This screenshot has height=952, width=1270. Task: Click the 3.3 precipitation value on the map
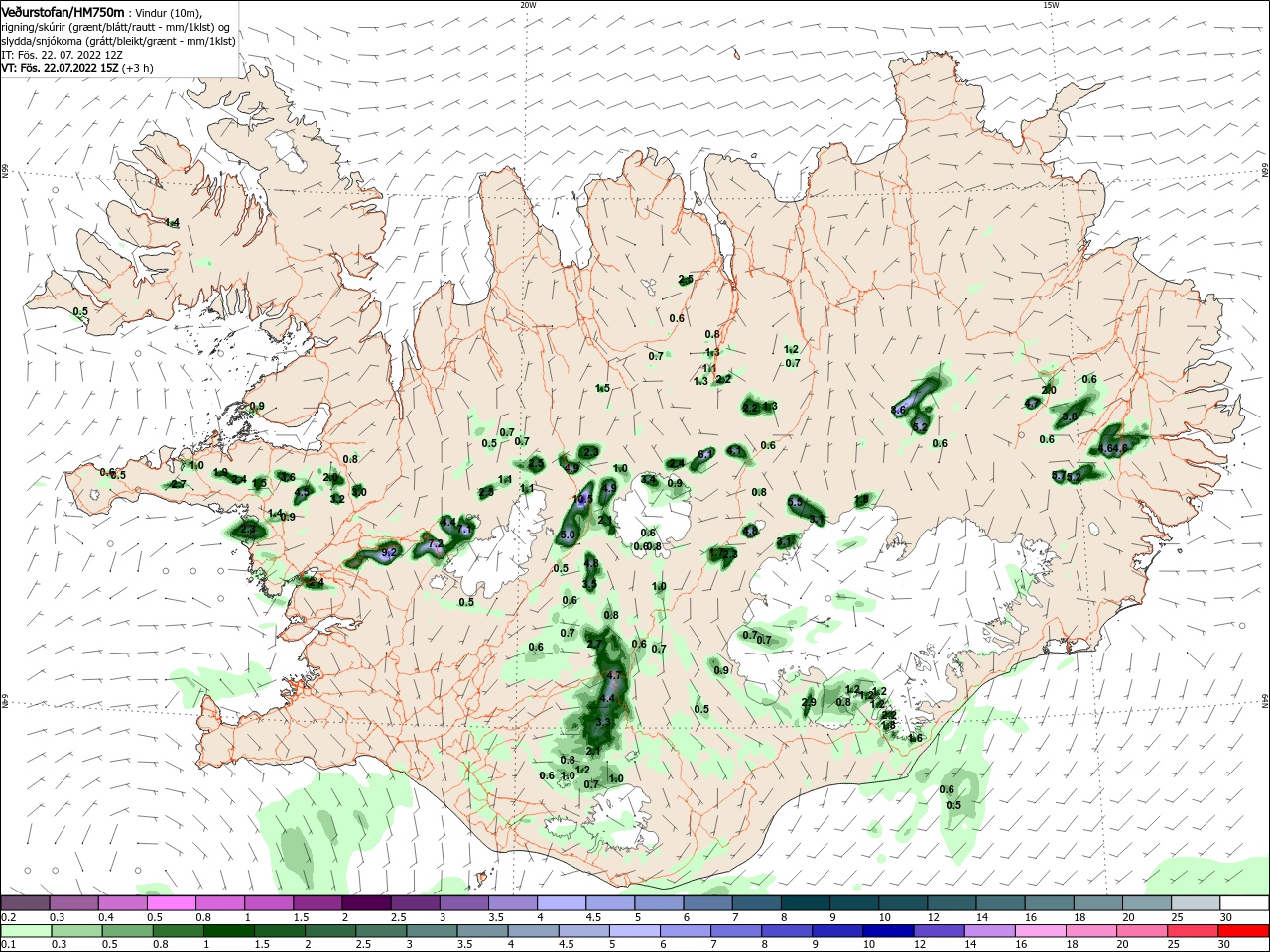(x=603, y=722)
